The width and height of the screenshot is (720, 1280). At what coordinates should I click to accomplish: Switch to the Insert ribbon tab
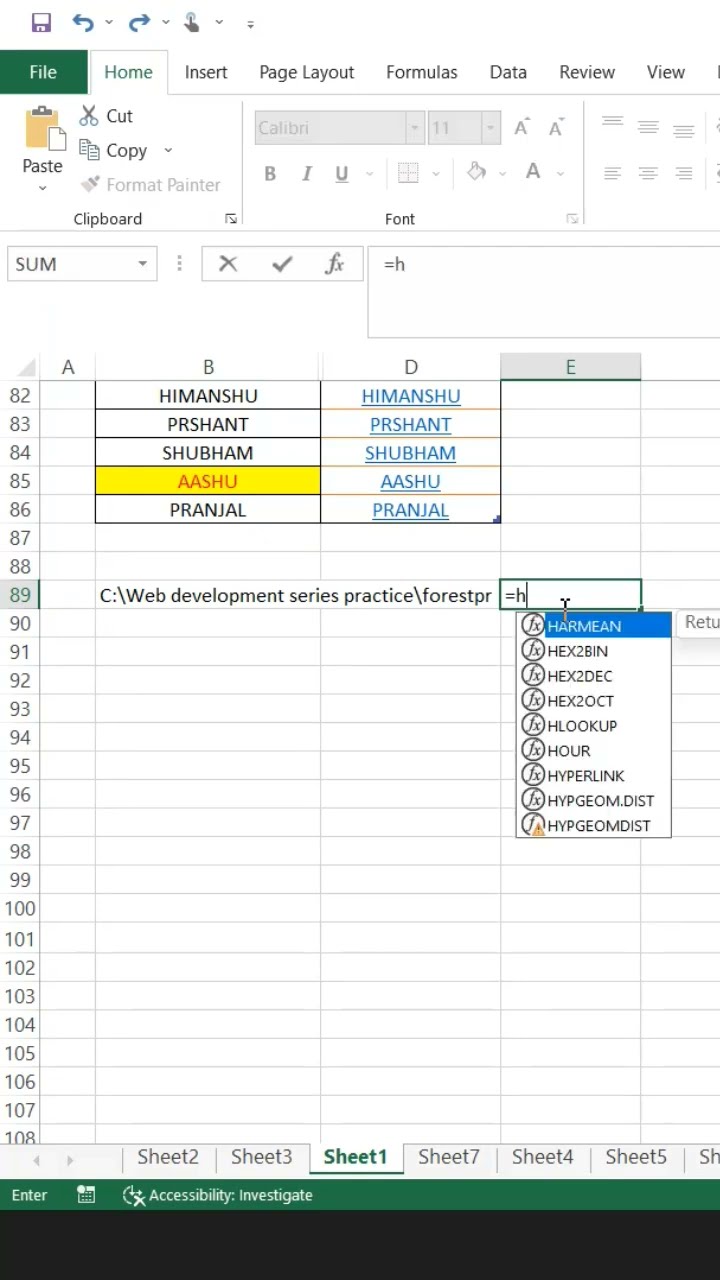[x=206, y=72]
